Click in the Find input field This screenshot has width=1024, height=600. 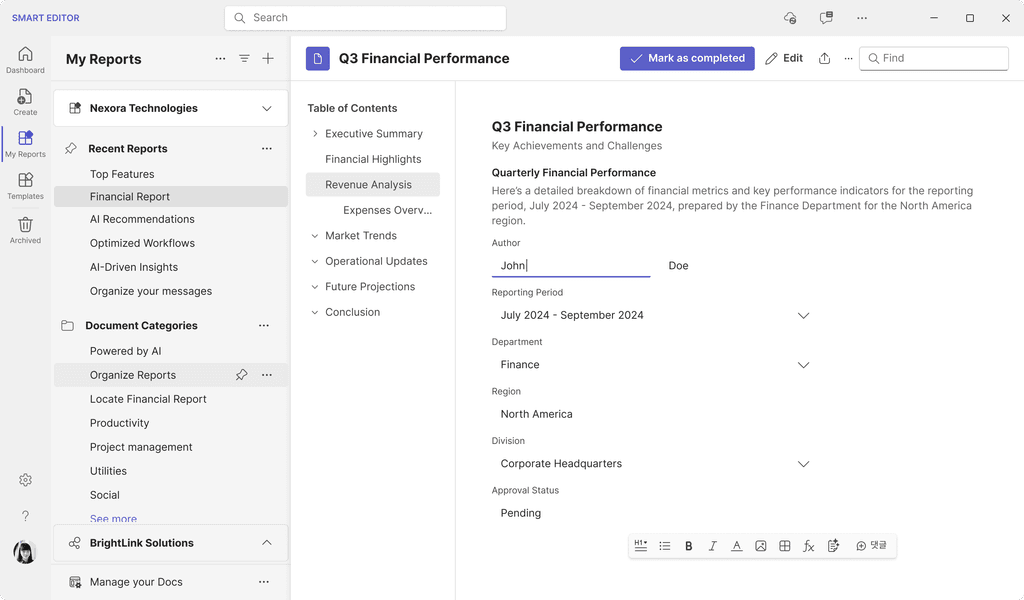click(940, 59)
